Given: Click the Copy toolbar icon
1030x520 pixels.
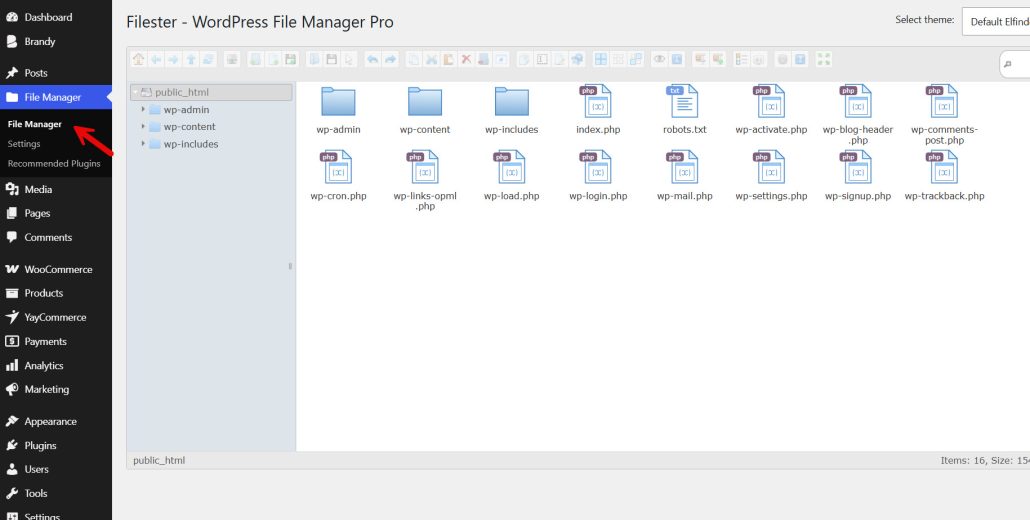Looking at the screenshot, I should 413,59.
